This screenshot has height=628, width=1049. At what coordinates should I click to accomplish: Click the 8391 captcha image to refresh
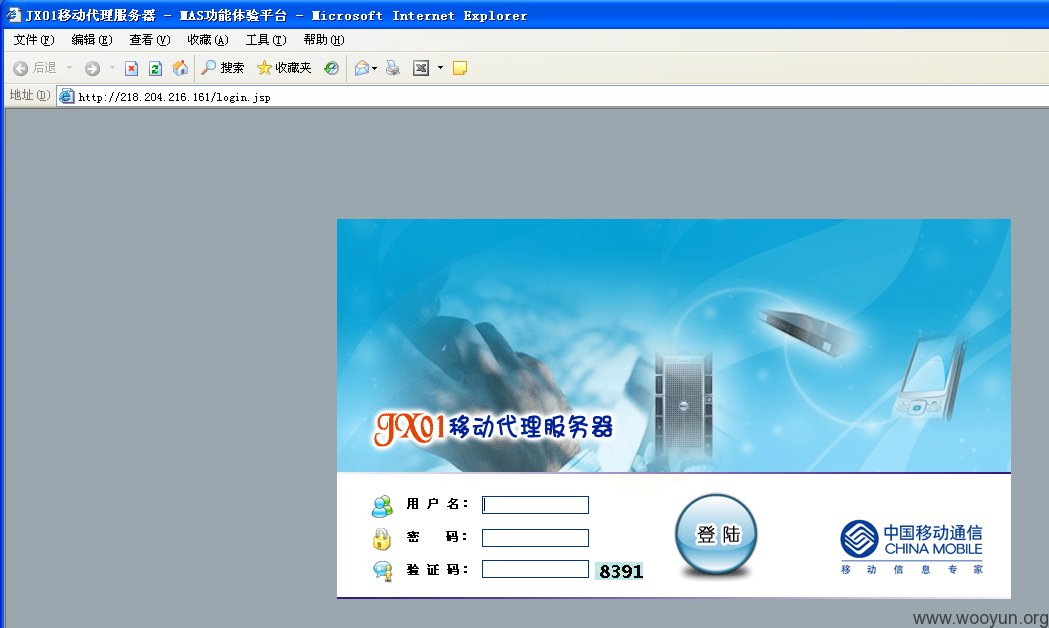click(x=619, y=570)
